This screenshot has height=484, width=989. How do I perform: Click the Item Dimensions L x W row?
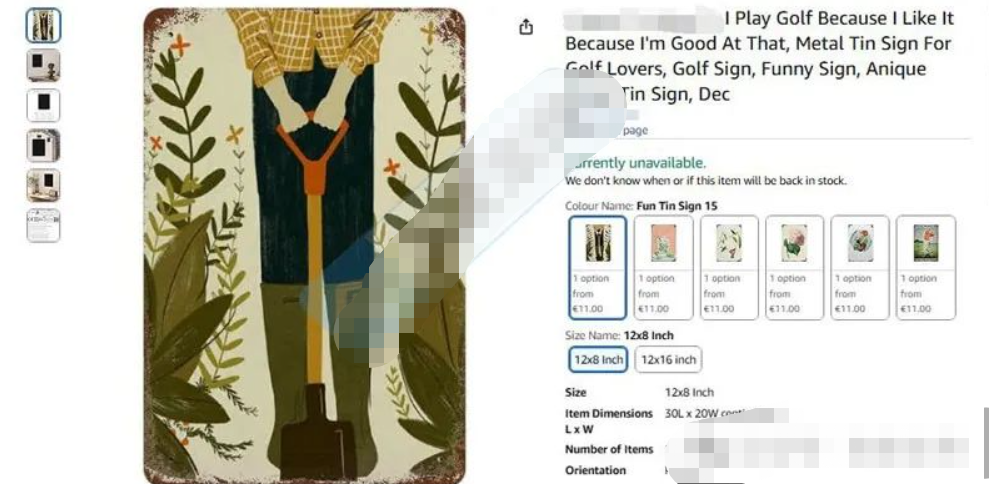pyautogui.click(x=676, y=421)
